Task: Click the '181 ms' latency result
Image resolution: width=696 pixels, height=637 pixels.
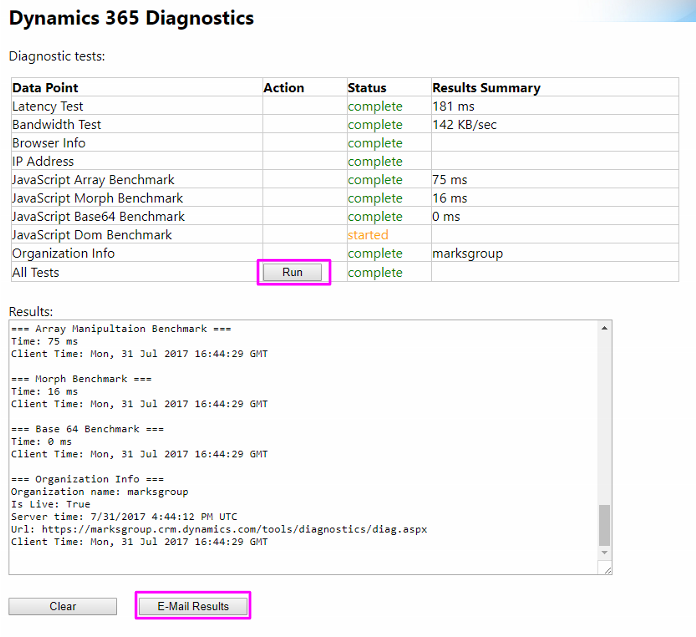Action: click(454, 107)
